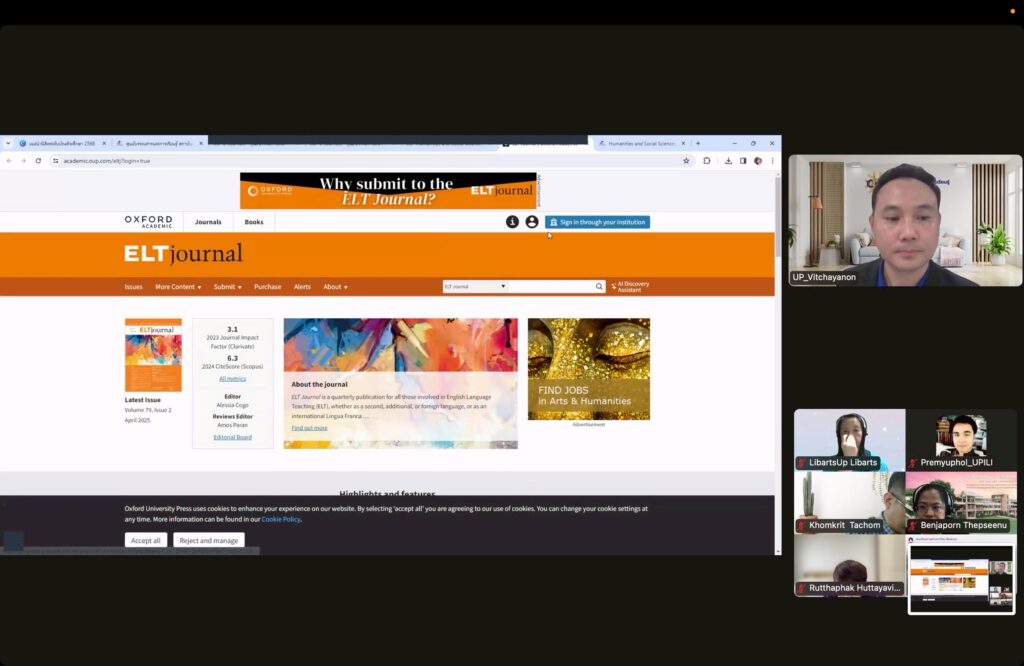The image size is (1024, 666).
Task: Click muted mic icon on Khomkrit Tachom
Action: pos(801,525)
